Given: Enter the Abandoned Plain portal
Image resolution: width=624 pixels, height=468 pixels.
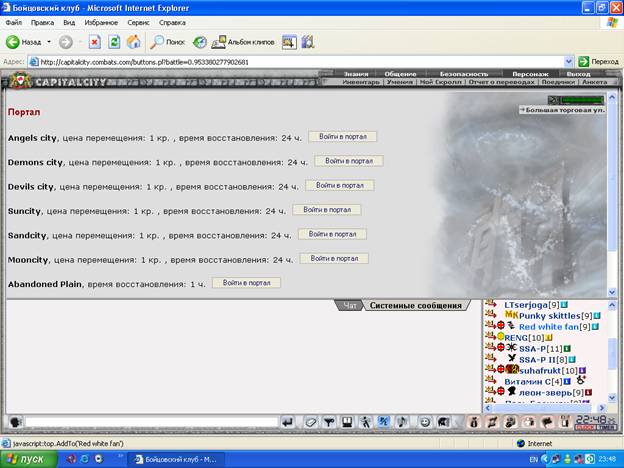Looking at the screenshot, I should tap(246, 283).
